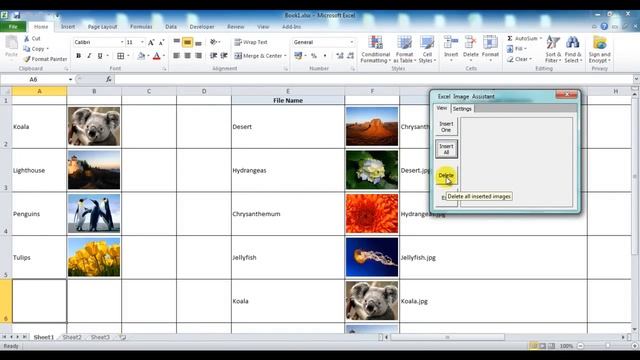Select Bottom Align button
640x360 pixels.
pyautogui.click(x=198, y=42)
